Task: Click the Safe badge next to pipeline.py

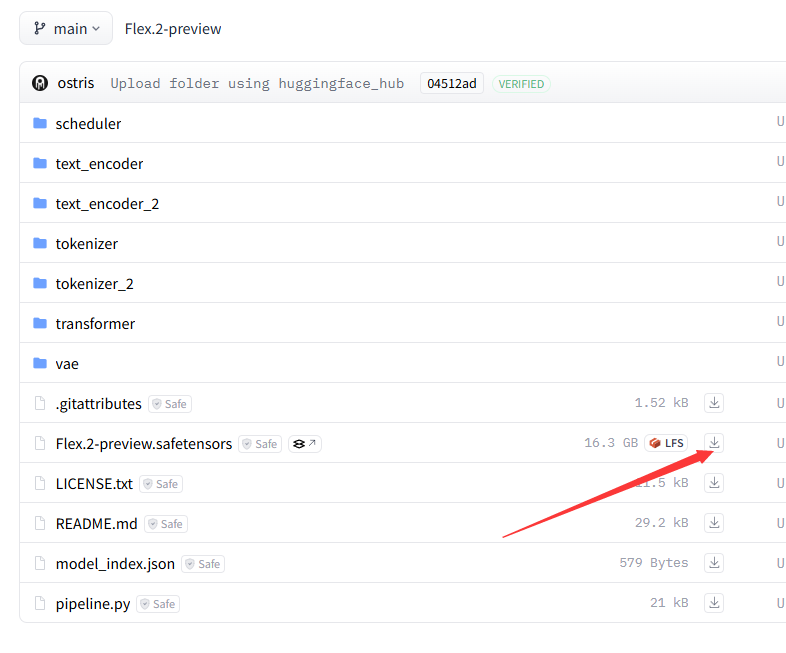Action: click(x=158, y=604)
